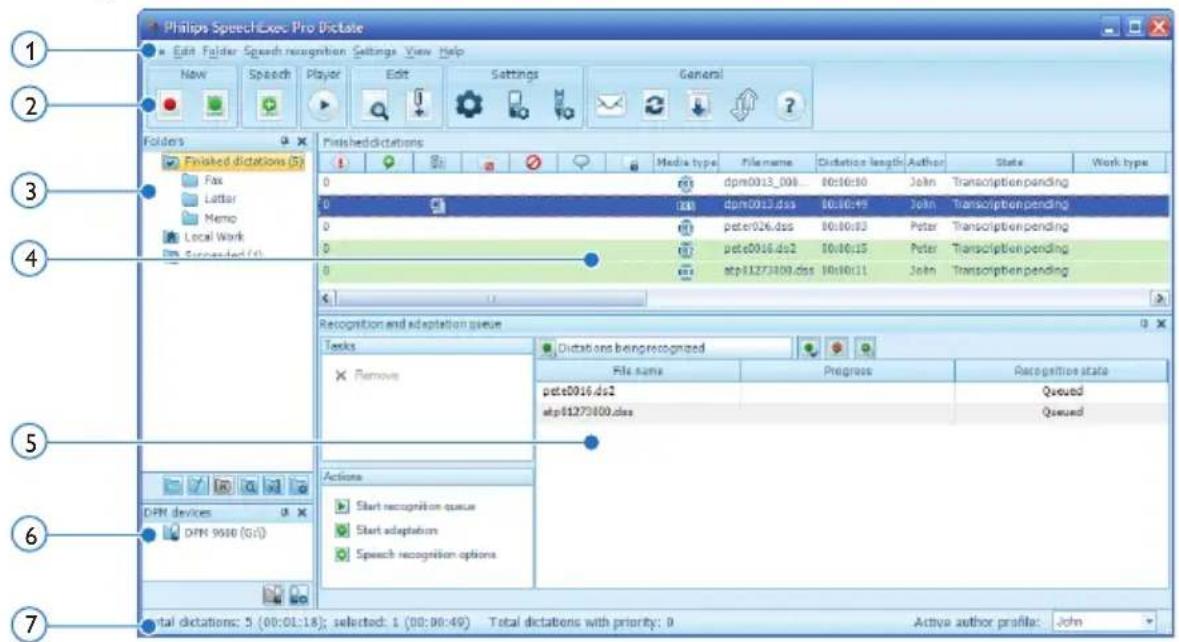Open general settings via large gear icon

pyautogui.click(x=470, y=105)
